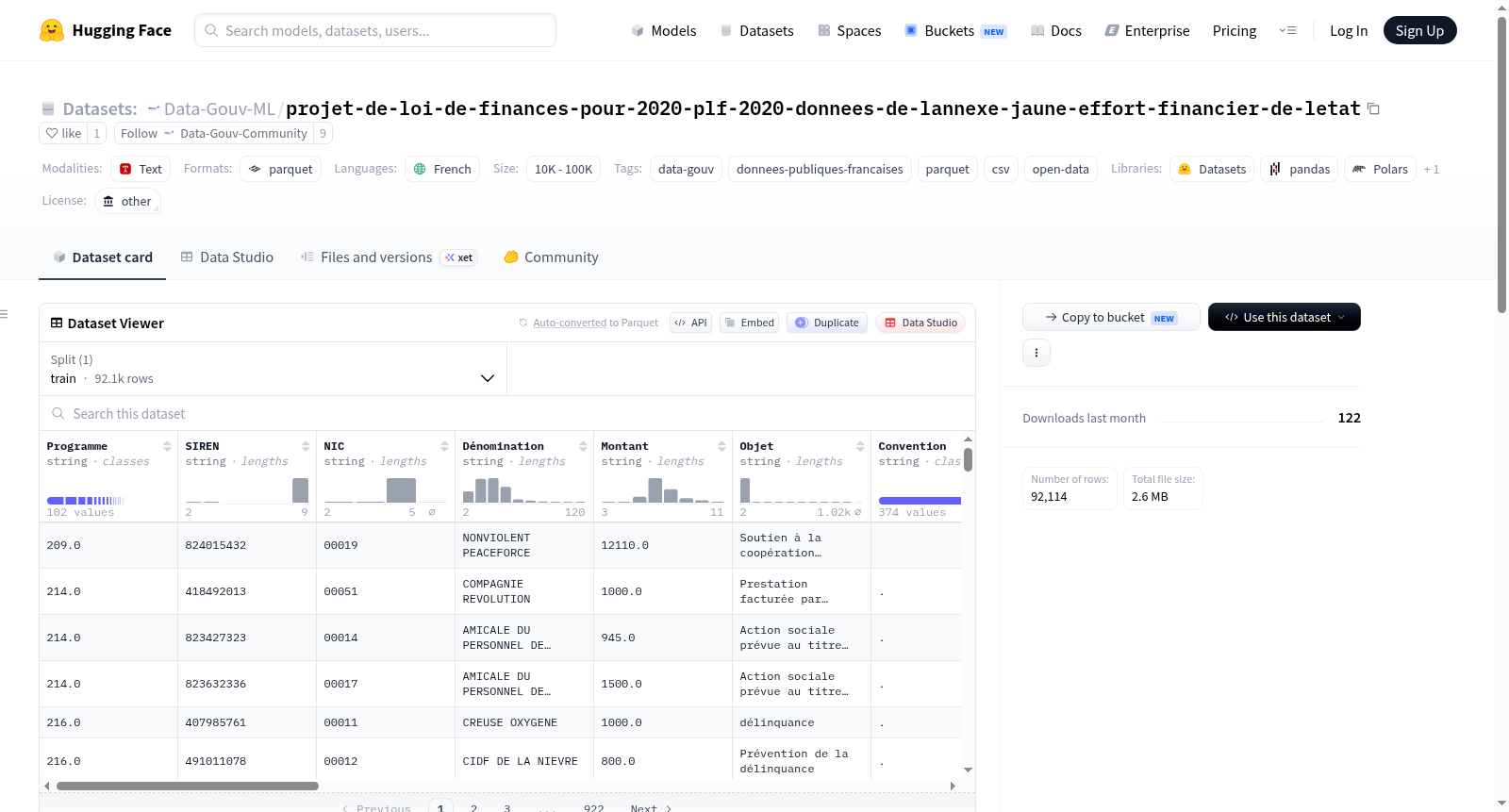Sort the NIC column

[x=444, y=446]
